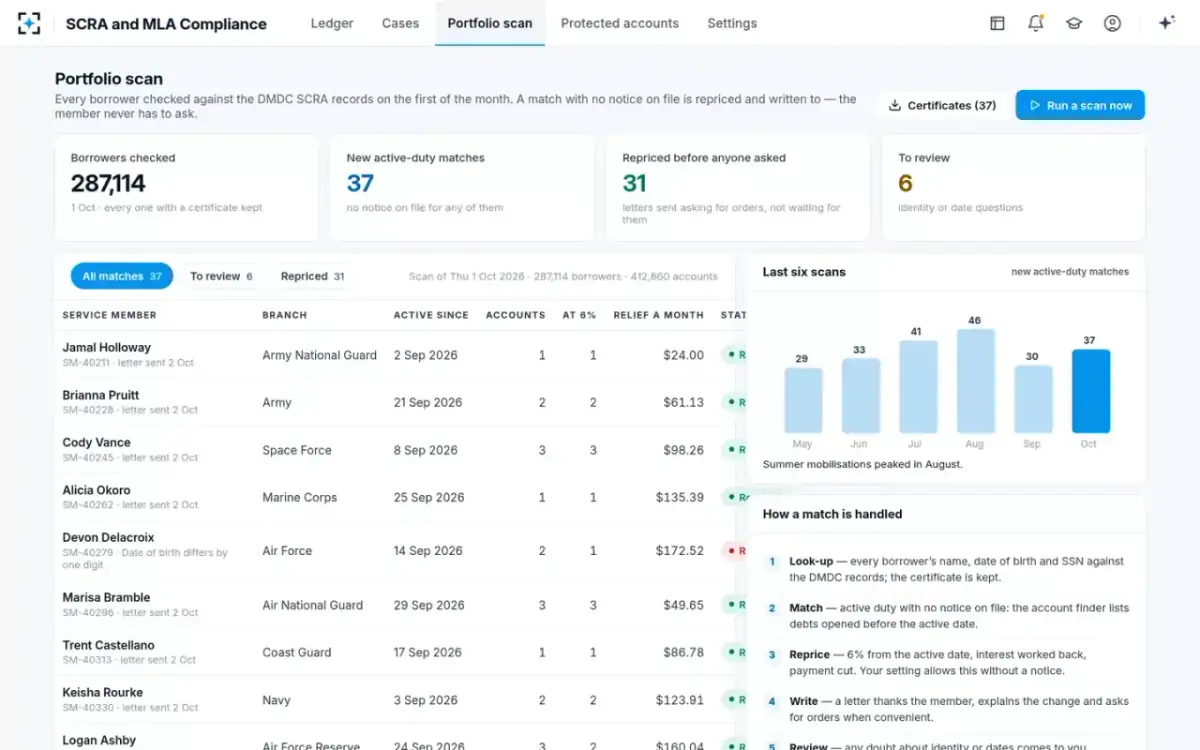This screenshot has width=1200, height=750.
Task: Select the Repriced filter
Action: click(x=312, y=276)
